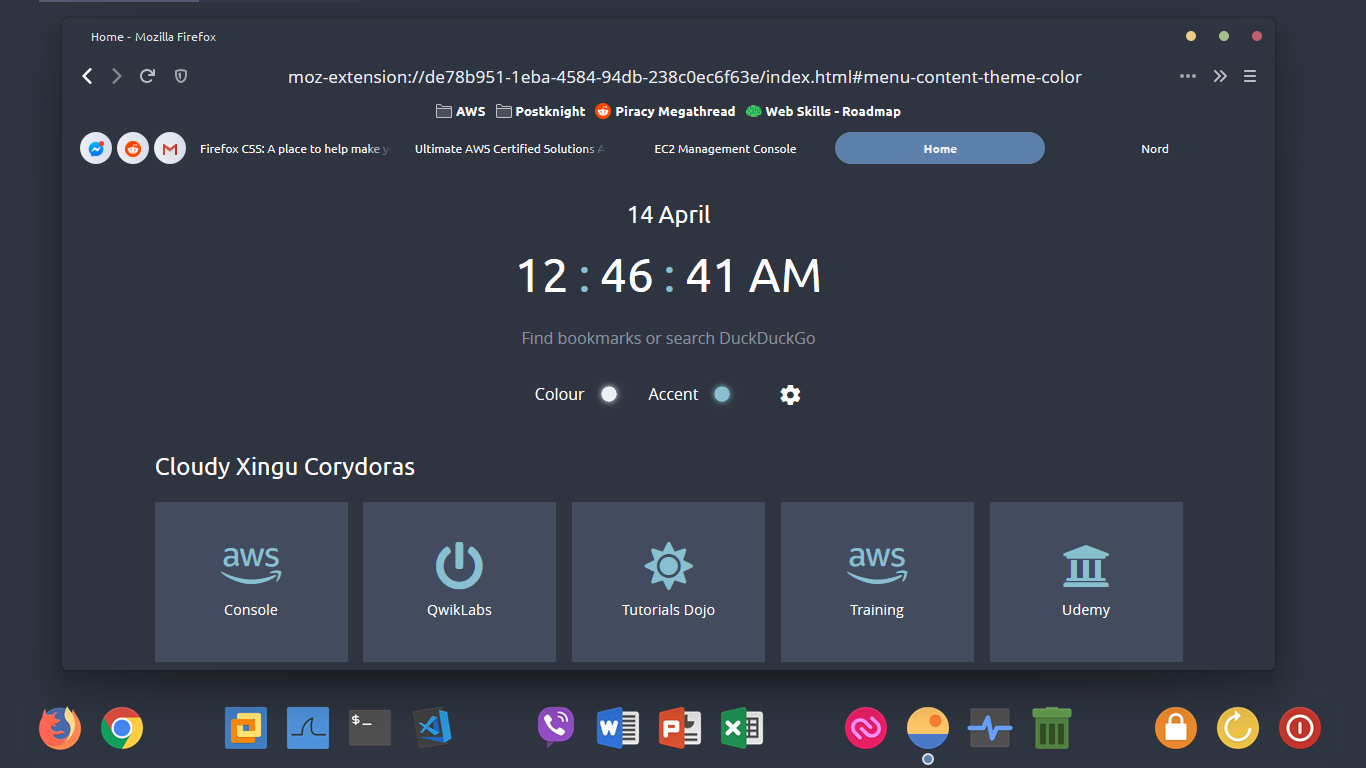Switch to the Firefox CSS tab
Screen dimensions: 1366x768
295,149
